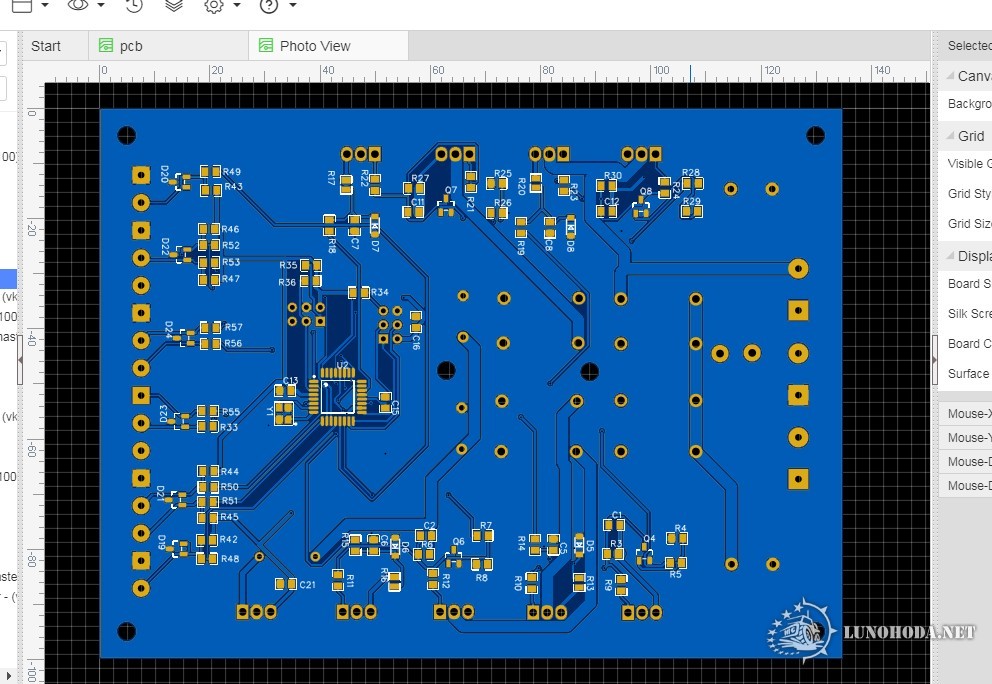This screenshot has height=684, width=992.
Task: Click the eye view icon in toolbar
Action: (78, 5)
